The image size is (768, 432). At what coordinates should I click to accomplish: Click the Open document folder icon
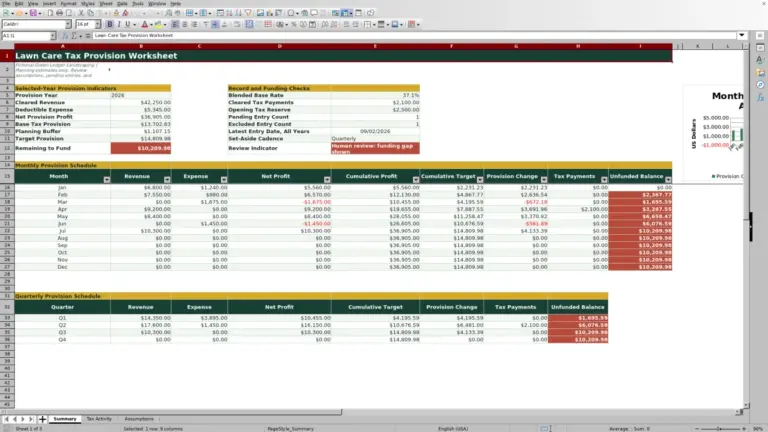19,13
